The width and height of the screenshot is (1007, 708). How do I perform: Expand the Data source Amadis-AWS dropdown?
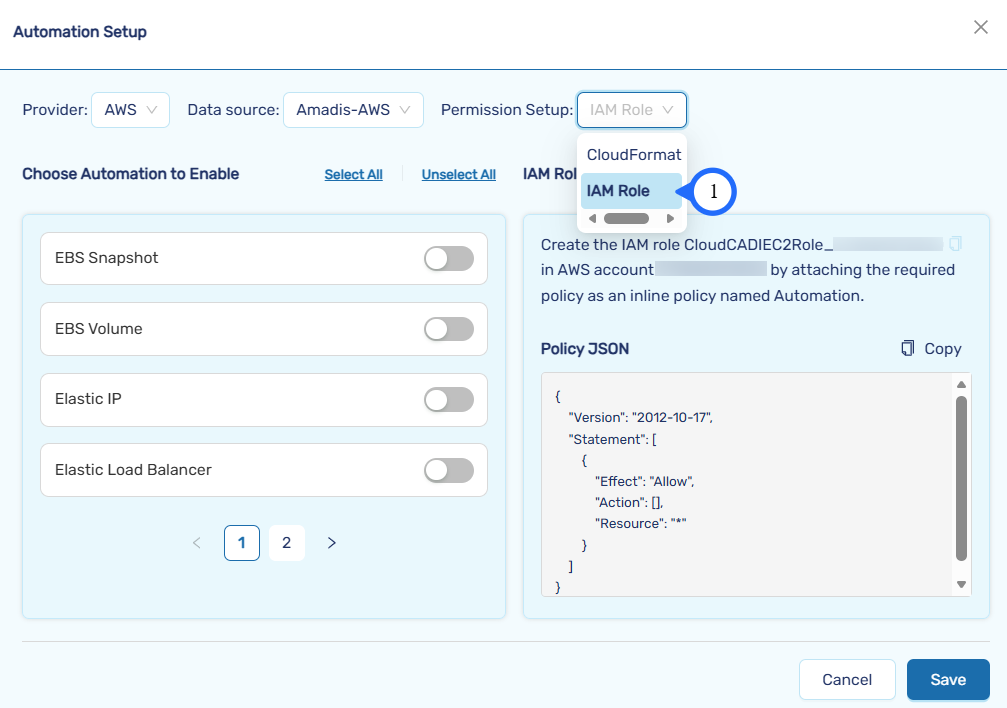pos(353,110)
